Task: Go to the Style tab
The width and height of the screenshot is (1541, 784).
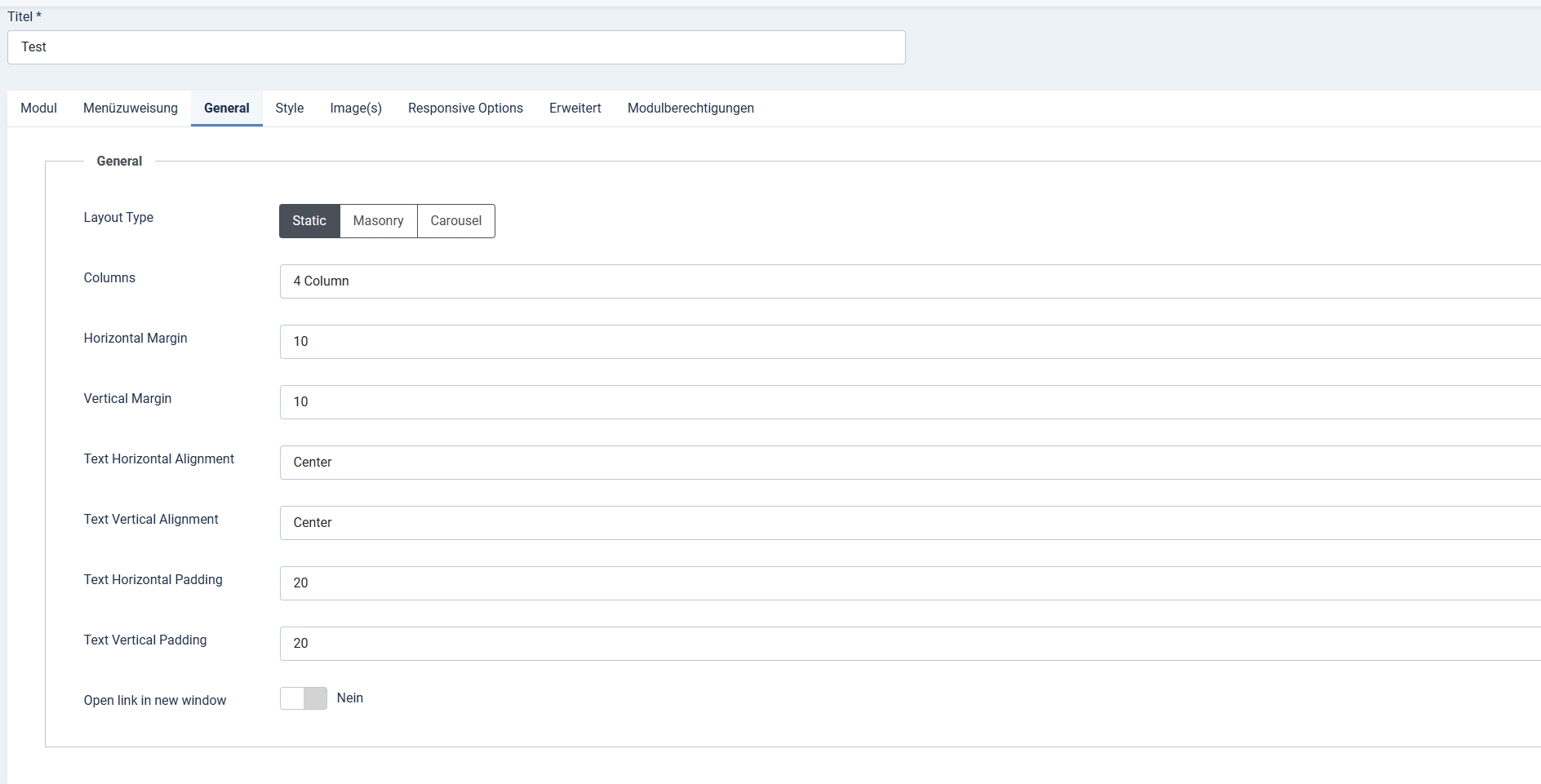Action: (289, 109)
